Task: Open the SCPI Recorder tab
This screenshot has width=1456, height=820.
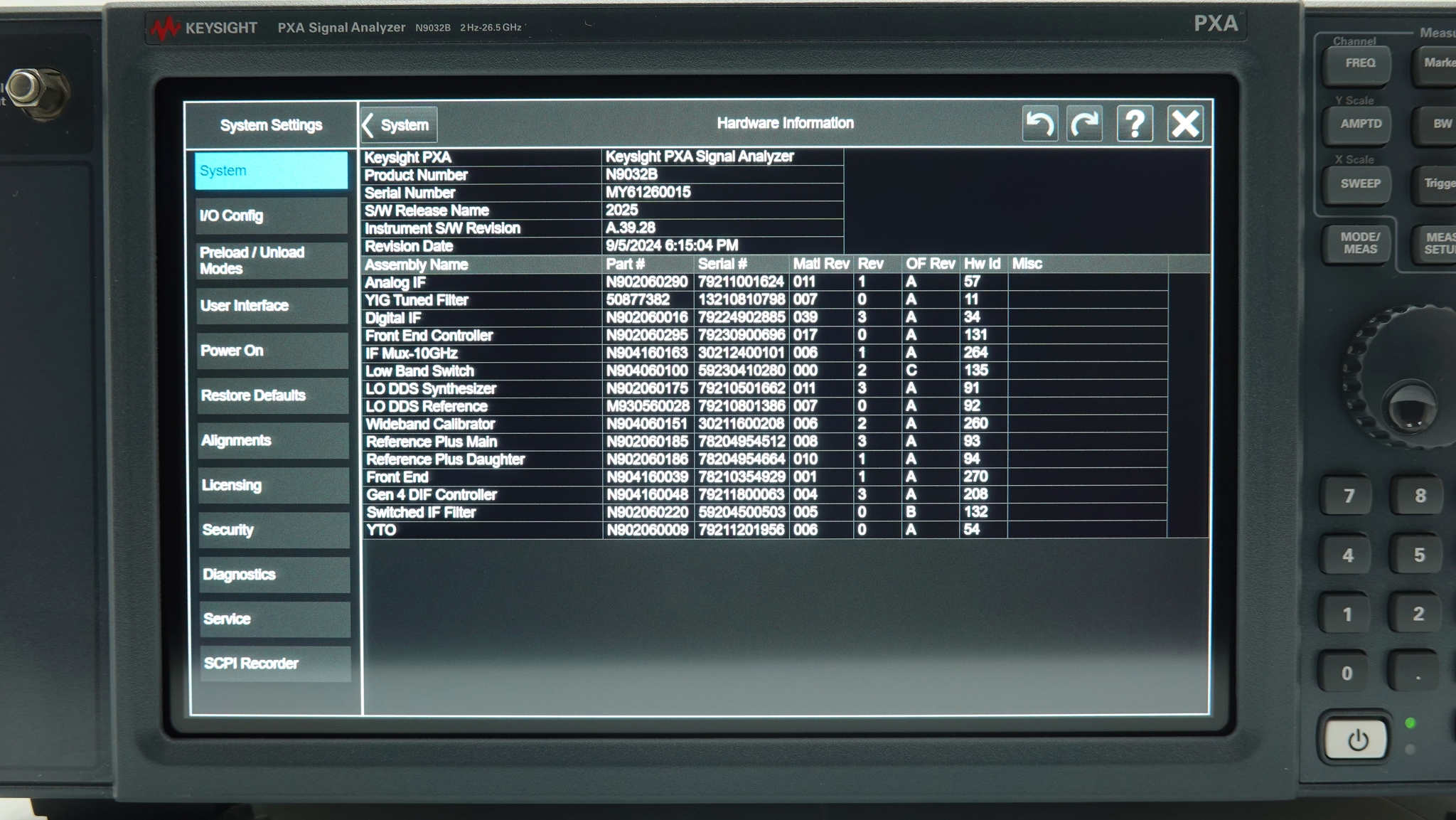Action: click(274, 664)
